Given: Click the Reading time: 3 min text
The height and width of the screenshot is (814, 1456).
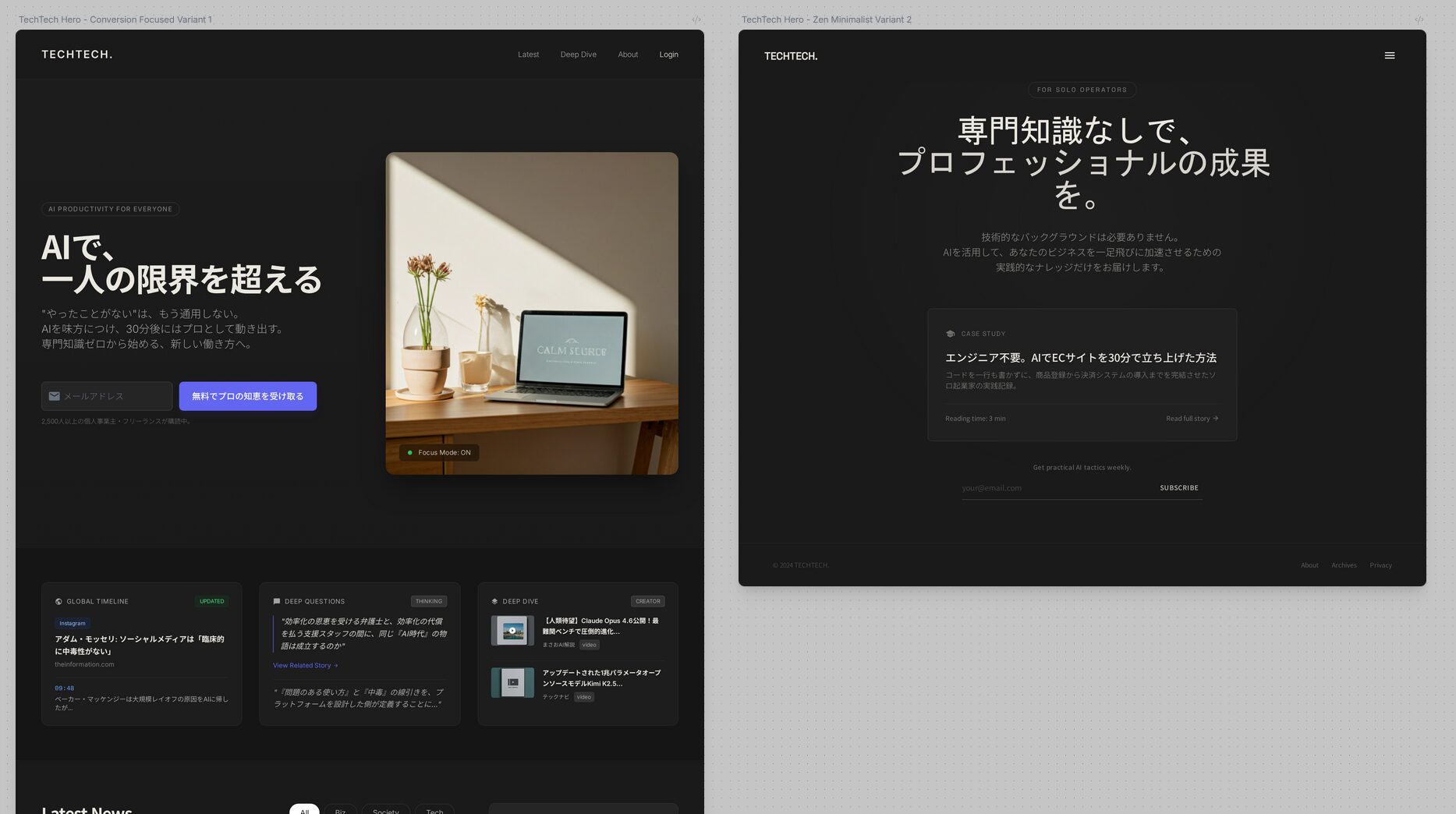Looking at the screenshot, I should coord(975,419).
